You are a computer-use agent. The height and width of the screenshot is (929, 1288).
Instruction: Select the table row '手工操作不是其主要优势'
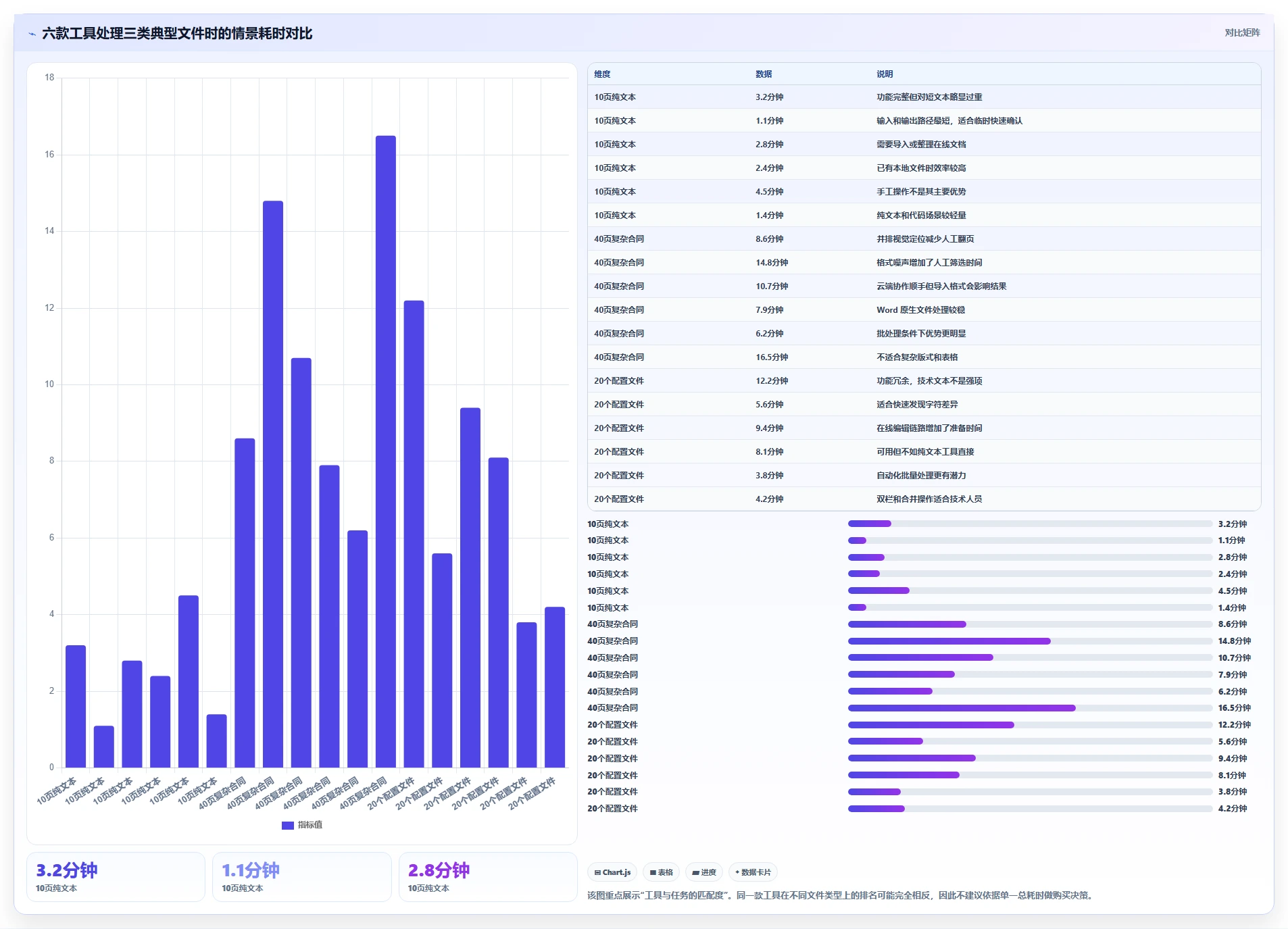click(x=924, y=192)
